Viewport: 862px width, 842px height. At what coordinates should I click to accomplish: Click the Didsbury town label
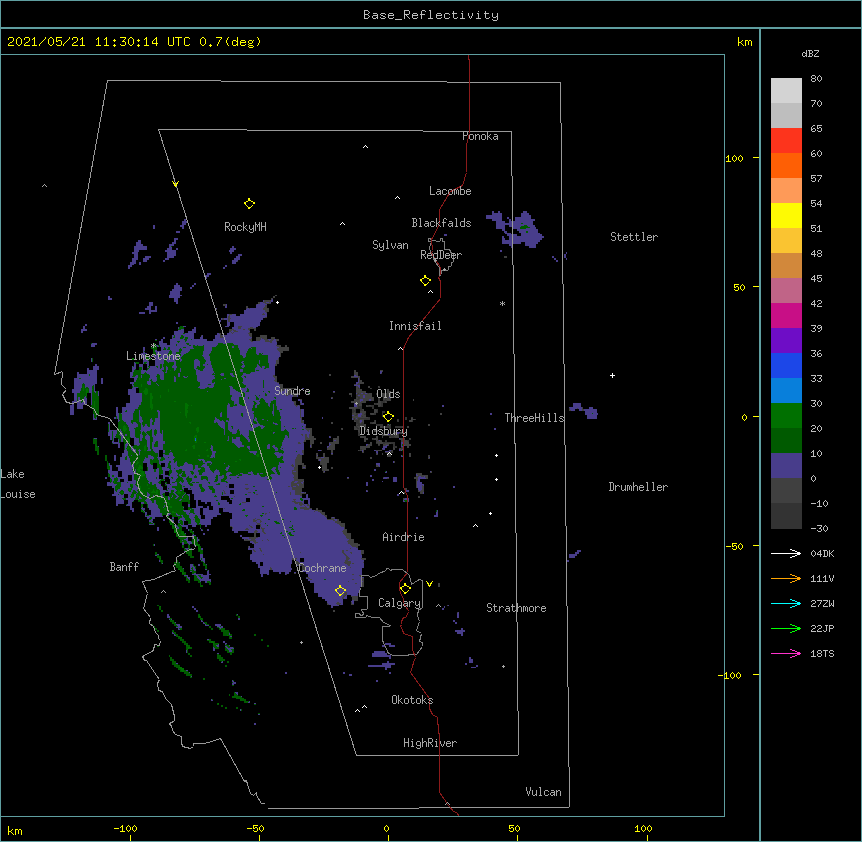pos(384,431)
